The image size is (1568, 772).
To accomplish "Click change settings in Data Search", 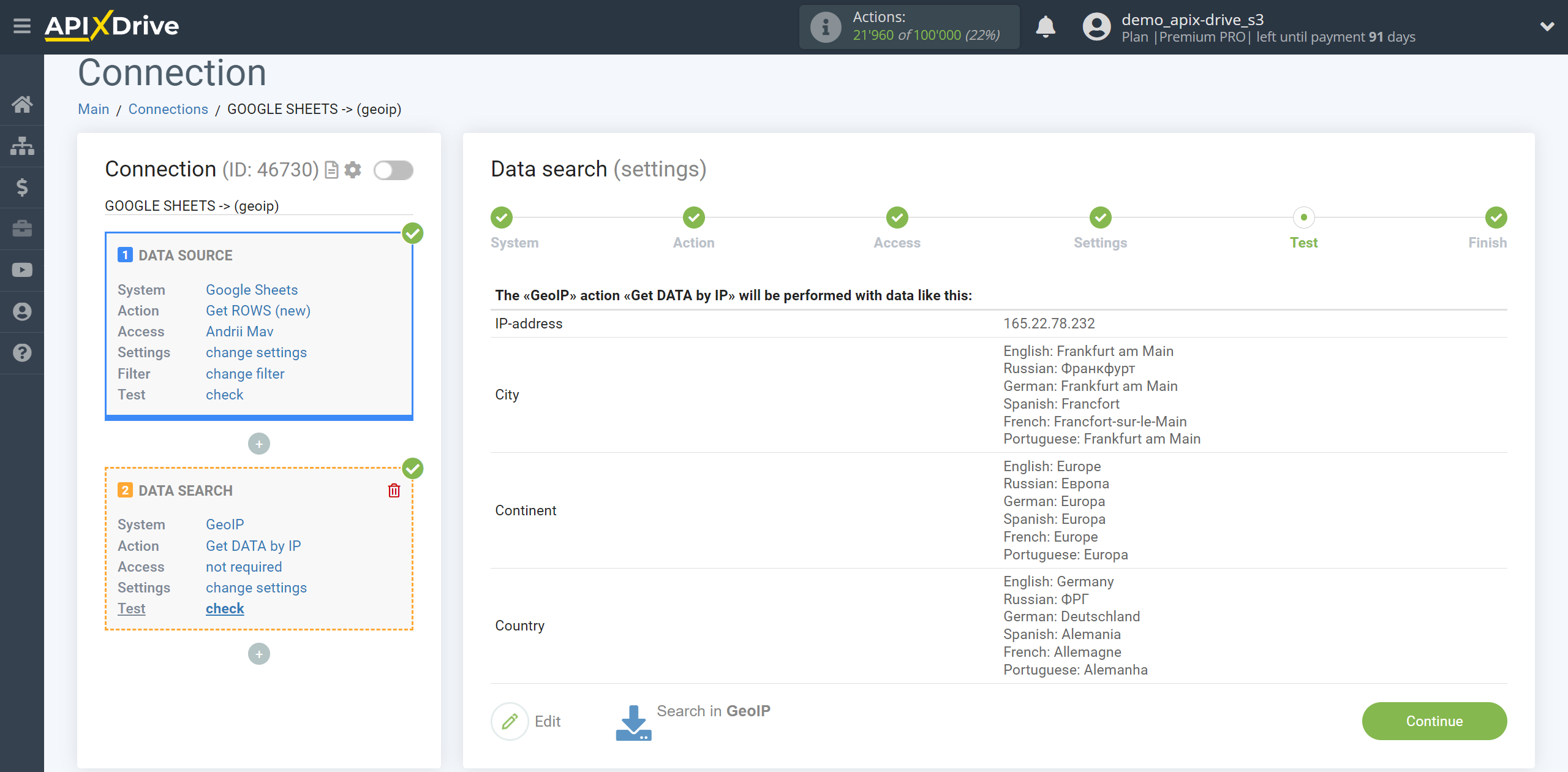I will click(256, 588).
